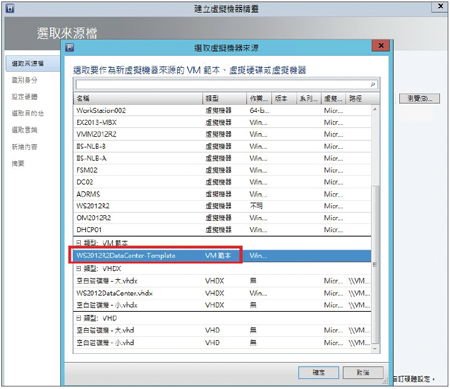Open the 選取雲端 wizard step
450x389 pixels.
click(x=24, y=130)
